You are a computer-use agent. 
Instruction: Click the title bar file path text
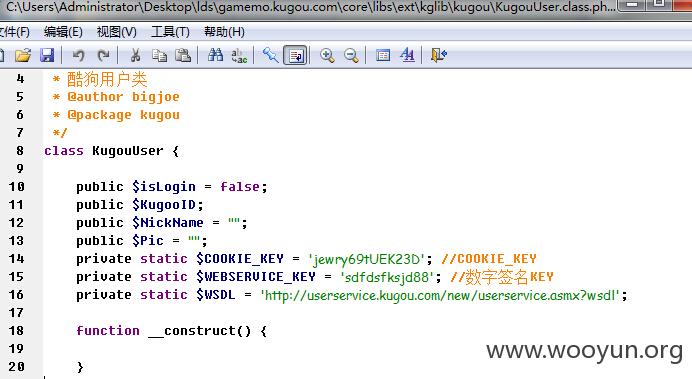[311, 7]
